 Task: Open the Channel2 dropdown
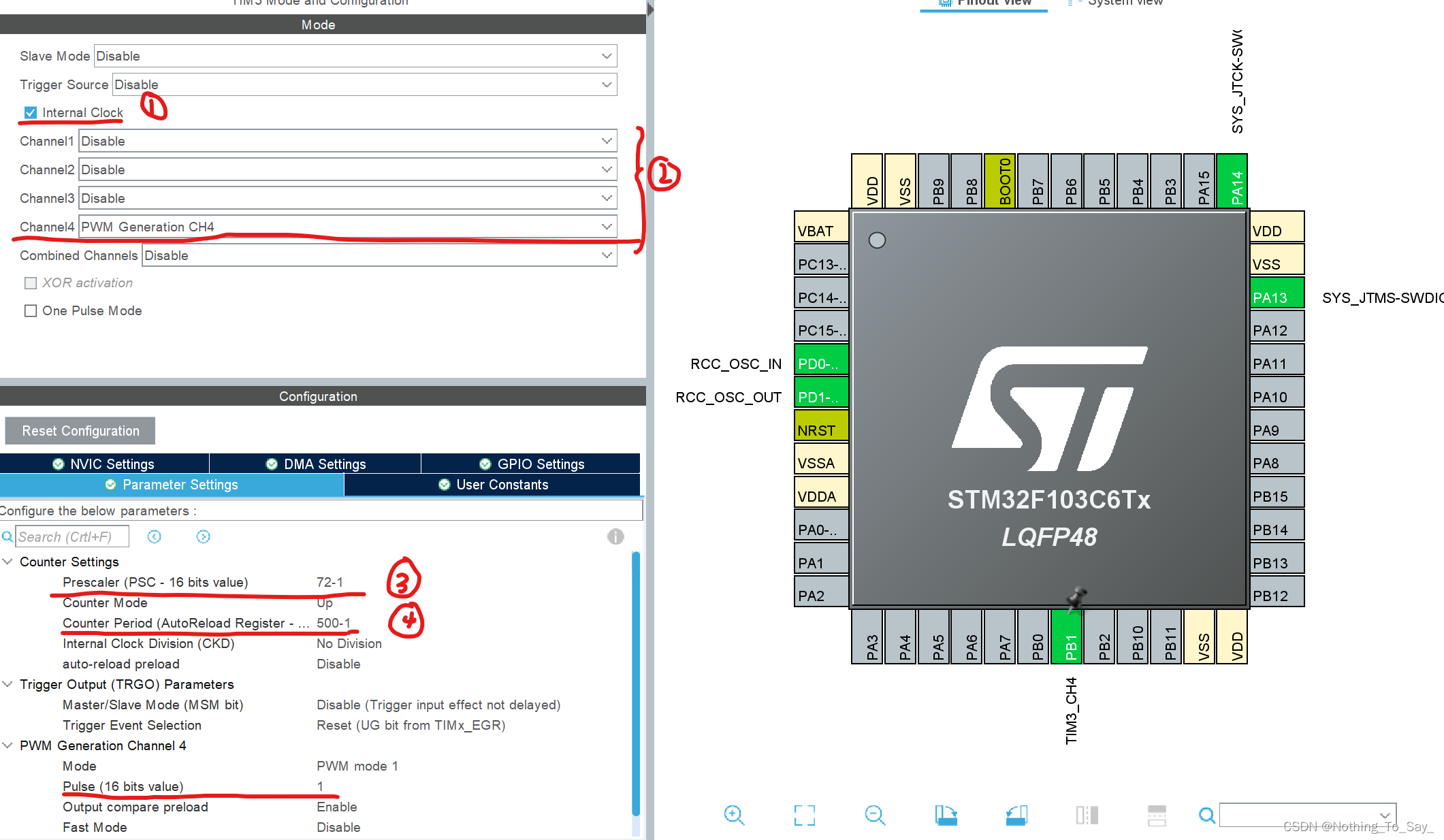click(348, 169)
